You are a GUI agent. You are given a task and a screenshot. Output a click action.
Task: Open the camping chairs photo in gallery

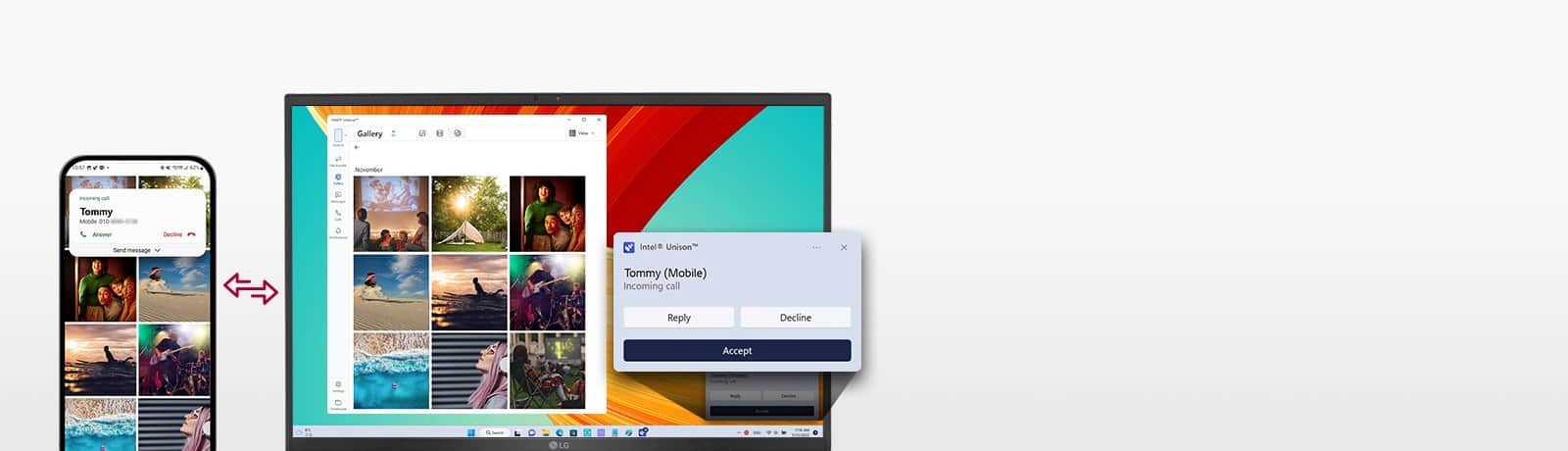click(548, 371)
